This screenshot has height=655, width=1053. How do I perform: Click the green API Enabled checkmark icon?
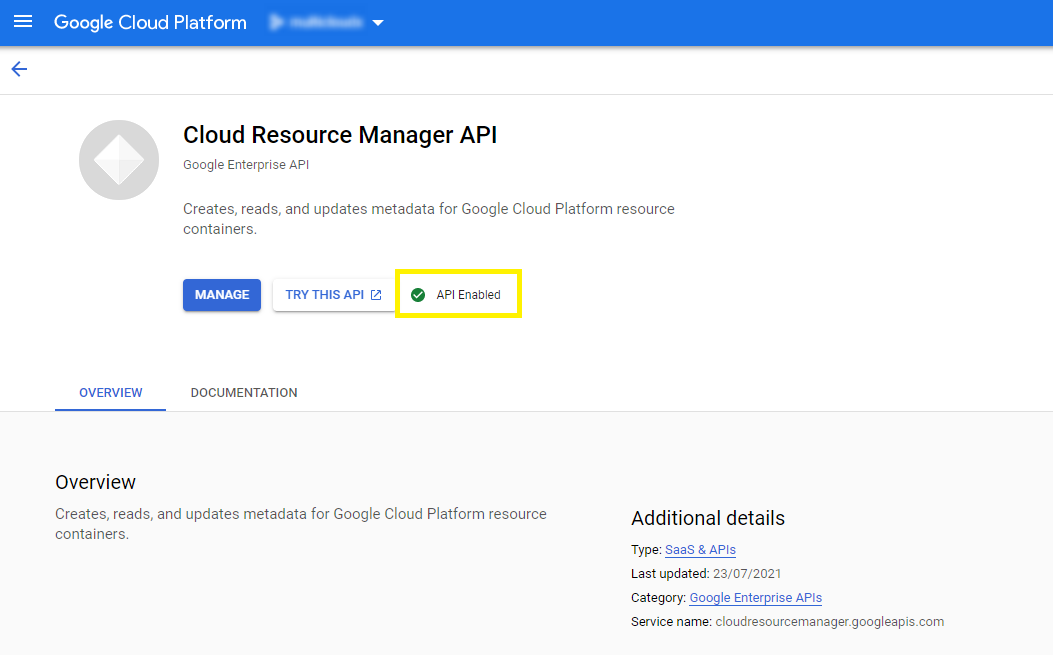click(x=418, y=295)
